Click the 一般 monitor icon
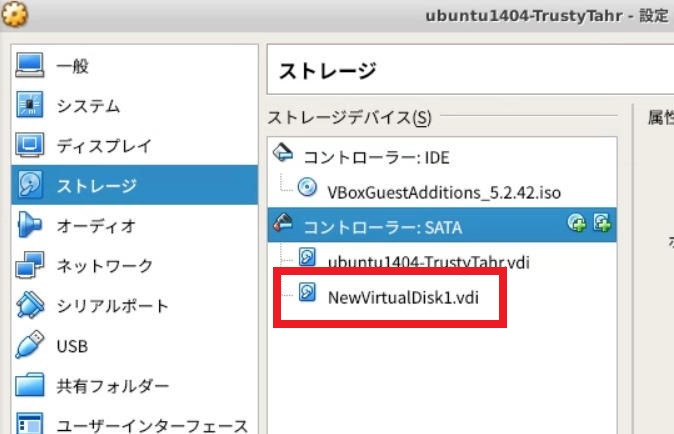The height and width of the screenshot is (434, 674). tap(30, 65)
